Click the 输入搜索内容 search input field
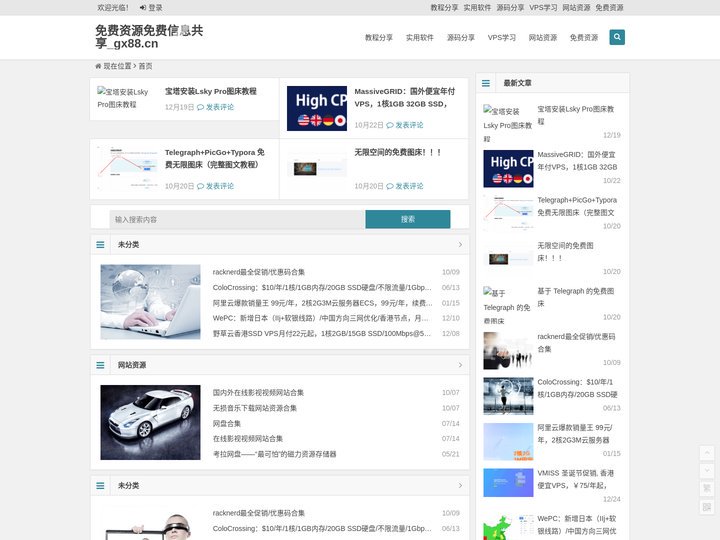Screen dimensions: 720x540 point(237,219)
